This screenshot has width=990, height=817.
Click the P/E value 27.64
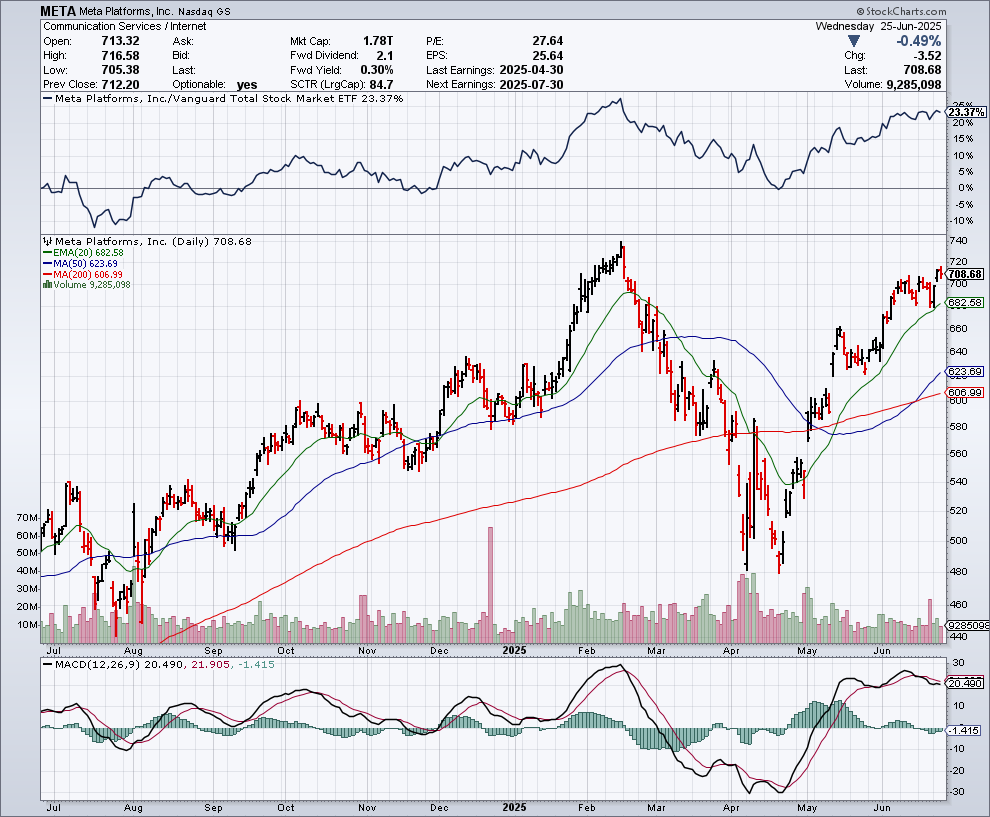(x=547, y=41)
